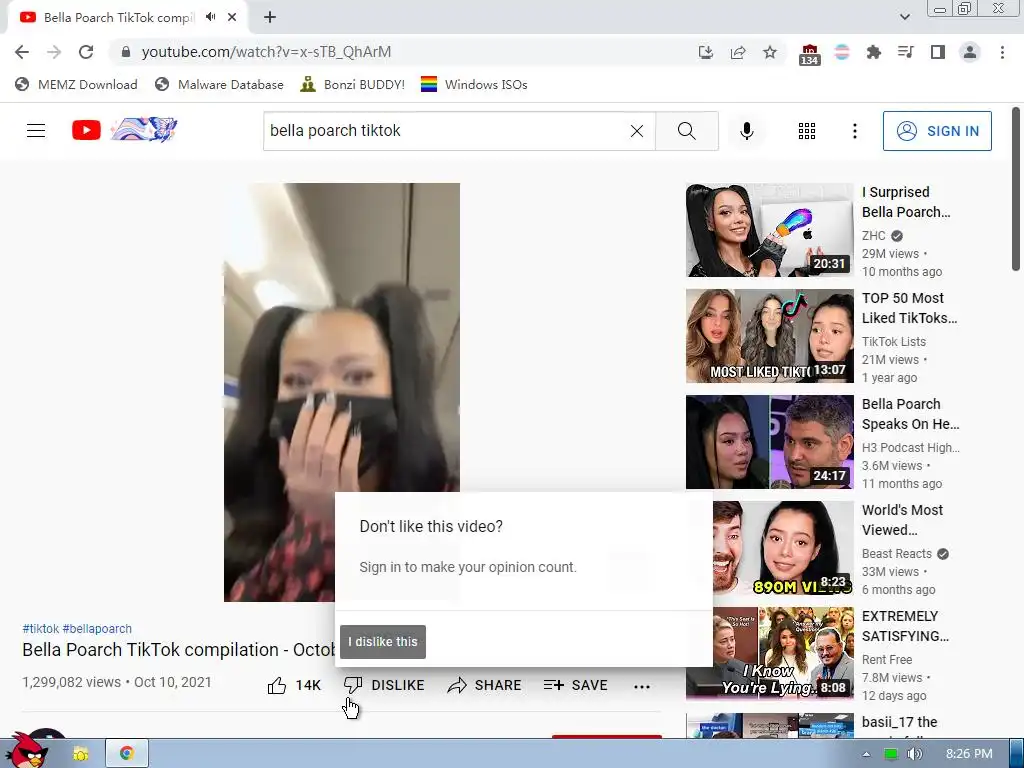
Task: Show hidden tray icons arrow
Action: [x=866, y=754]
